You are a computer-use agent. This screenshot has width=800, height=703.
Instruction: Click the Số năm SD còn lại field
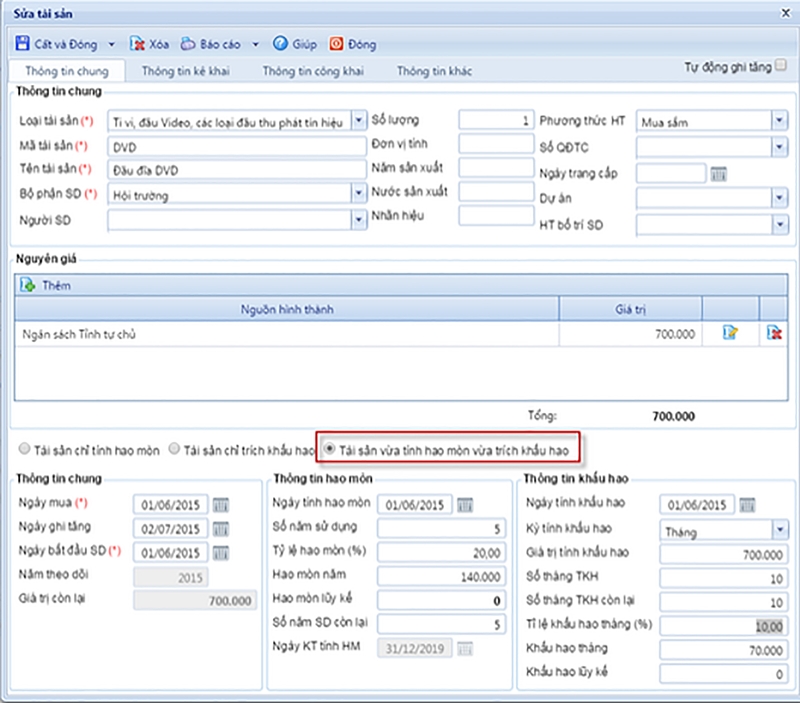[441, 624]
